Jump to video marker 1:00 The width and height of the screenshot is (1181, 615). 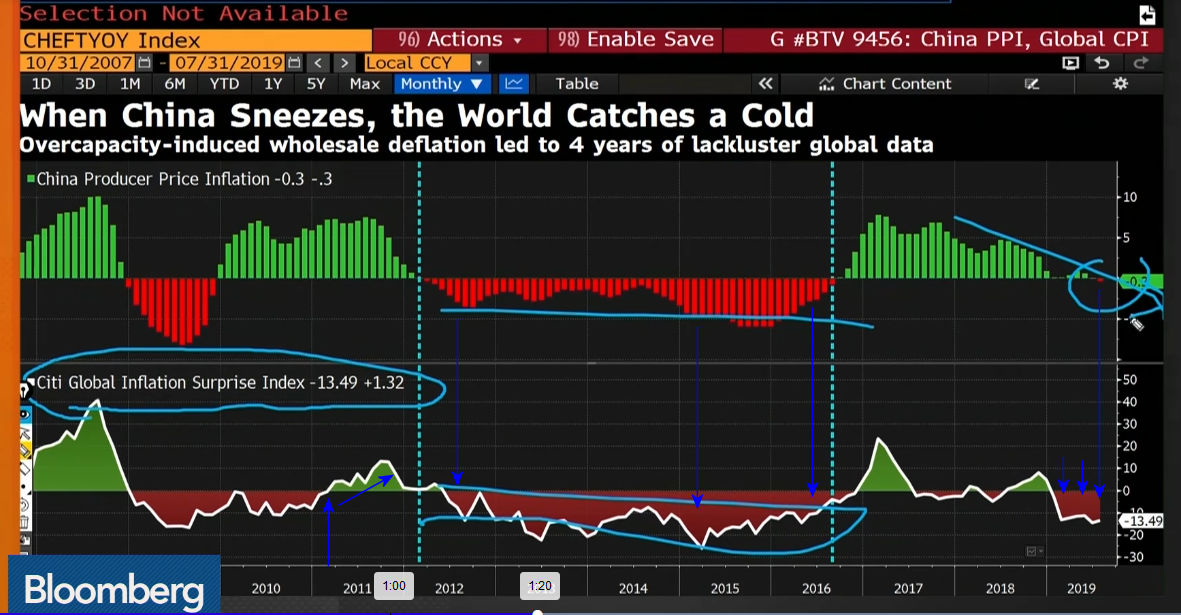tap(394, 586)
